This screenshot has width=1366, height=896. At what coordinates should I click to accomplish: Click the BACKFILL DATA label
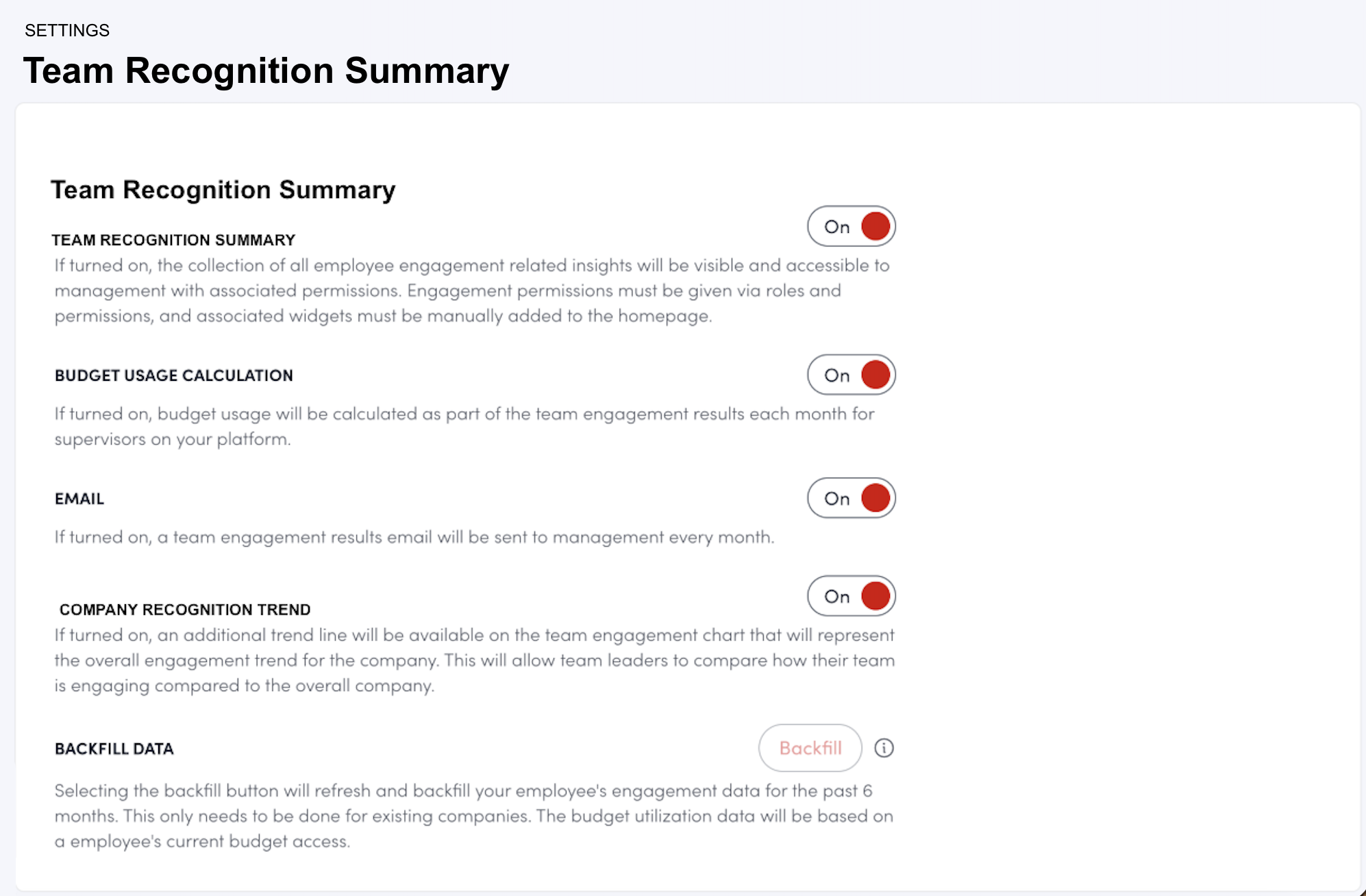114,749
